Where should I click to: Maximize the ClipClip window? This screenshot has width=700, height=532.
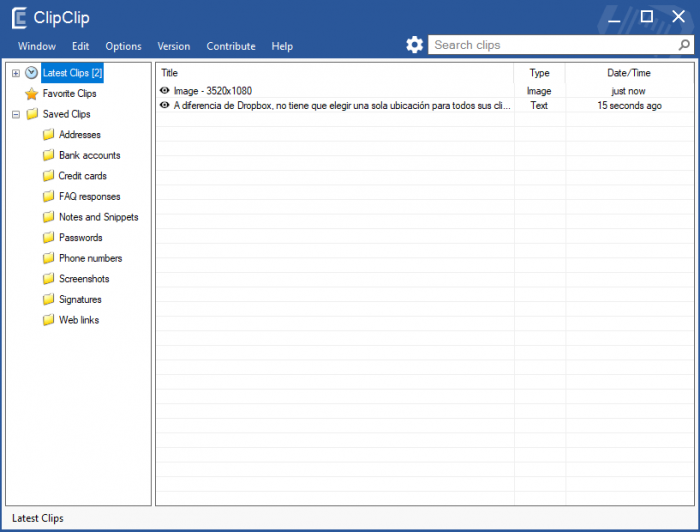pyautogui.click(x=646, y=17)
